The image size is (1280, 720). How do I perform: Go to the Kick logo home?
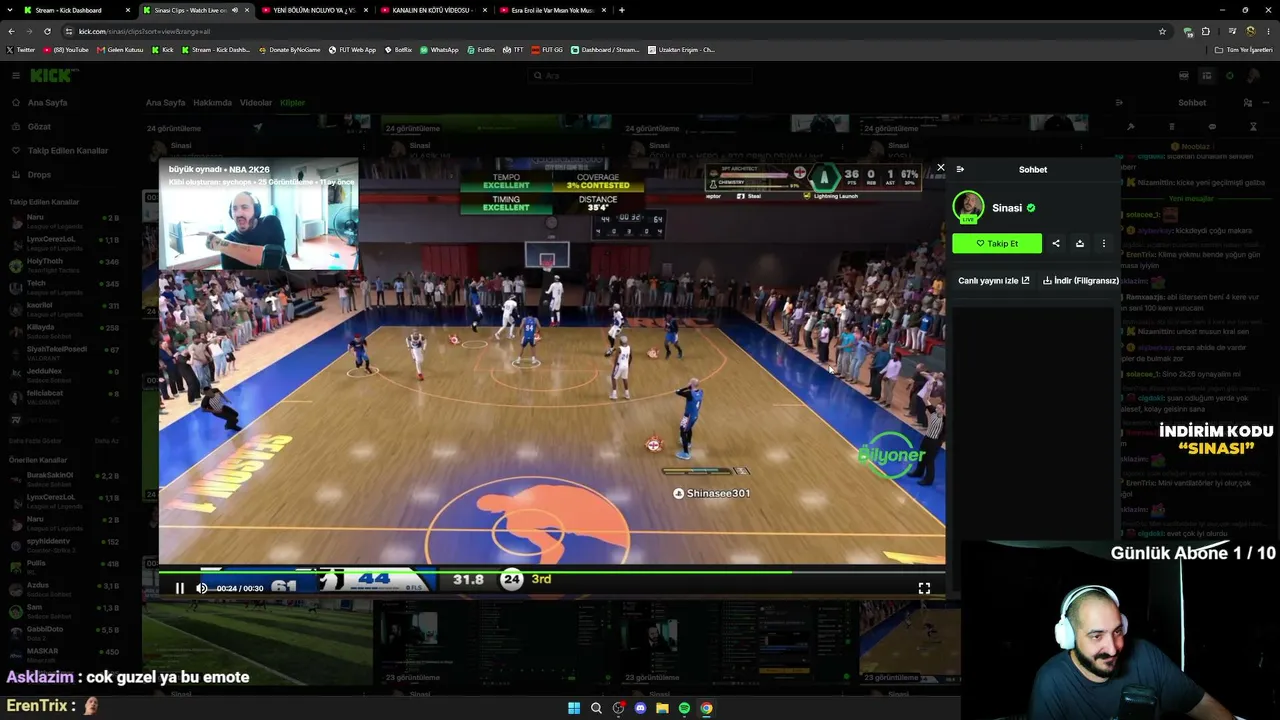point(52,76)
